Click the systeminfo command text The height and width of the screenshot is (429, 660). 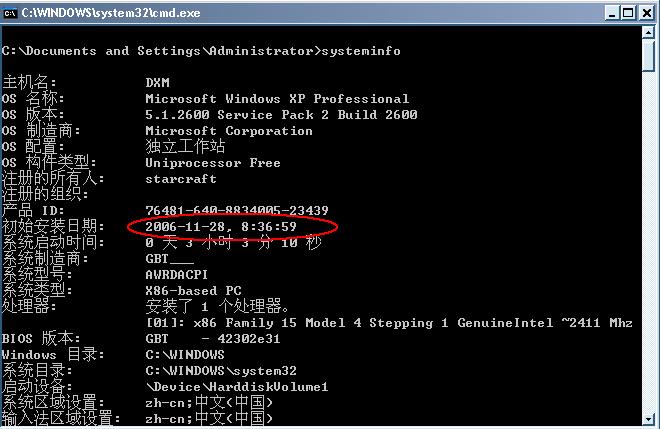coord(362,50)
